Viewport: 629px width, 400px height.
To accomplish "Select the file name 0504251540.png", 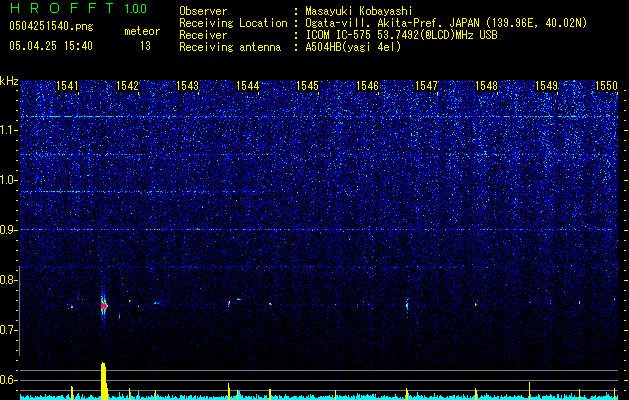I will (x=51, y=27).
